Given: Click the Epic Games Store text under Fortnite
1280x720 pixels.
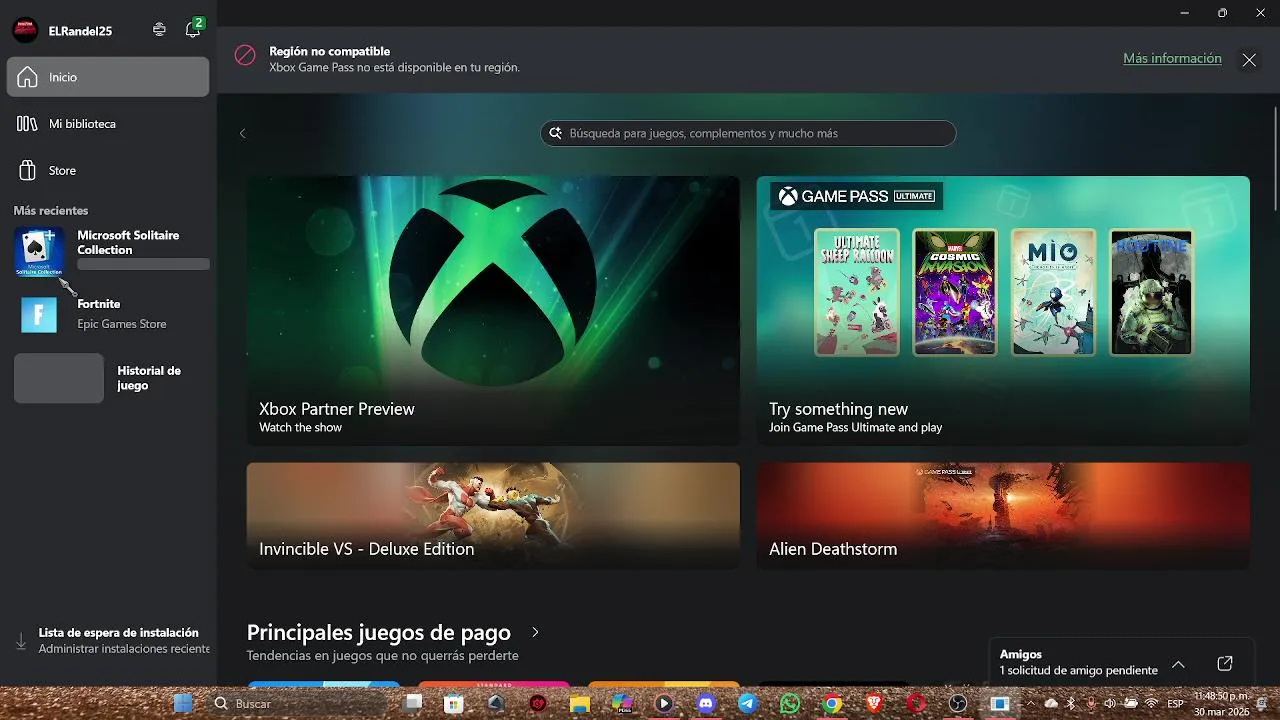Looking at the screenshot, I should [x=122, y=324].
